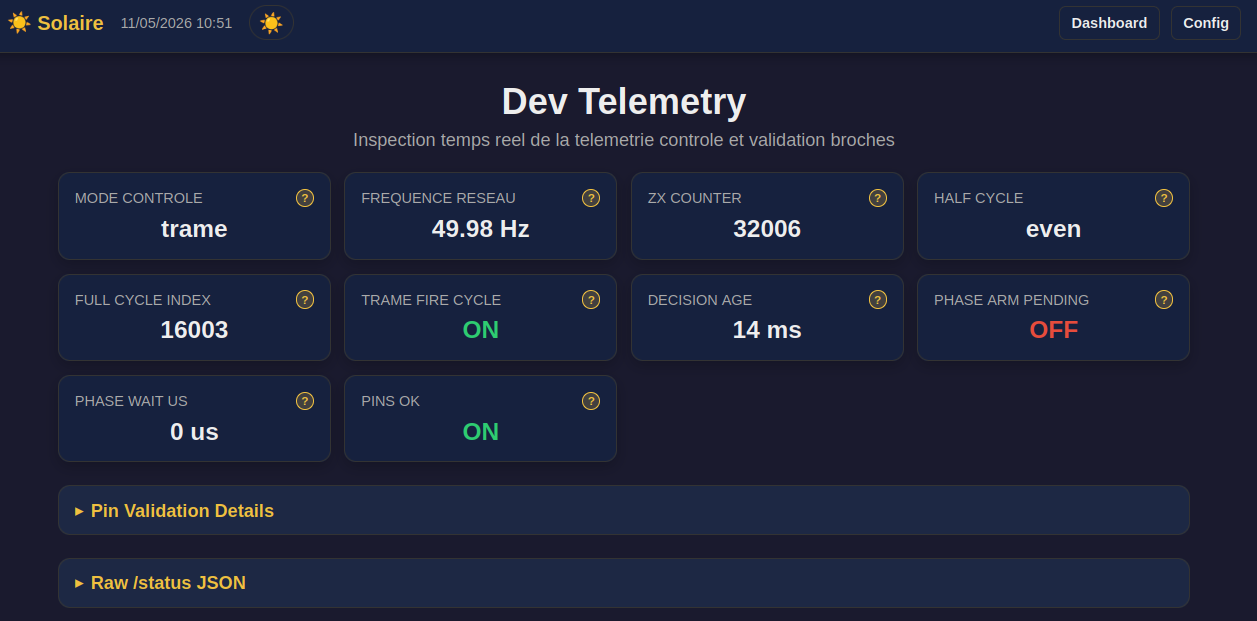
Task: Click the TRAME FIRE CYCLE ON status
Action: [481, 330]
